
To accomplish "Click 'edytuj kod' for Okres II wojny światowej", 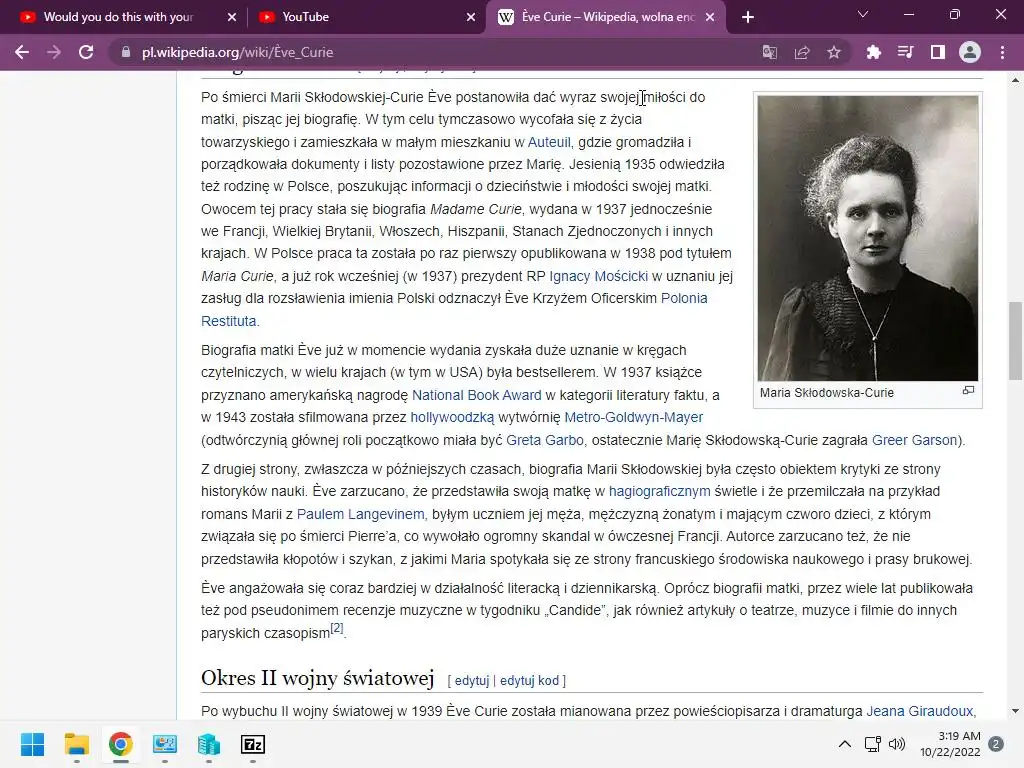I will pos(530,680).
